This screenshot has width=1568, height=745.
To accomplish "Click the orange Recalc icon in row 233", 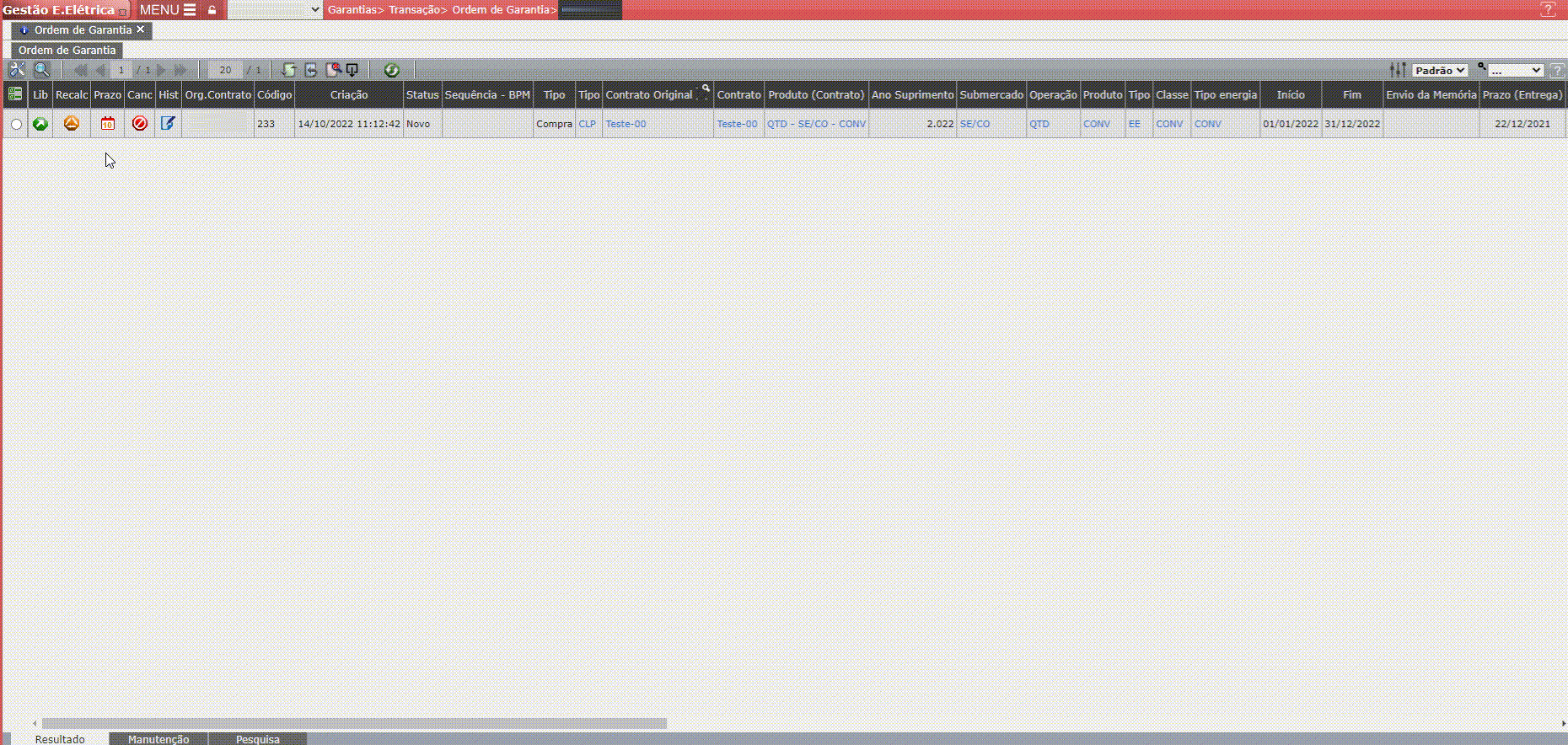I will (x=72, y=124).
